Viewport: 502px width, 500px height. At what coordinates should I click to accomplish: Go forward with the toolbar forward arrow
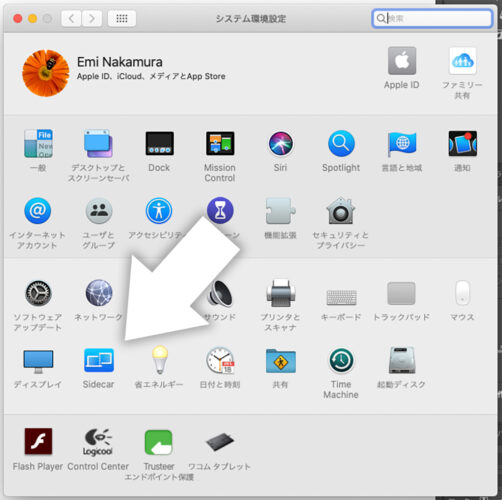click(x=91, y=18)
